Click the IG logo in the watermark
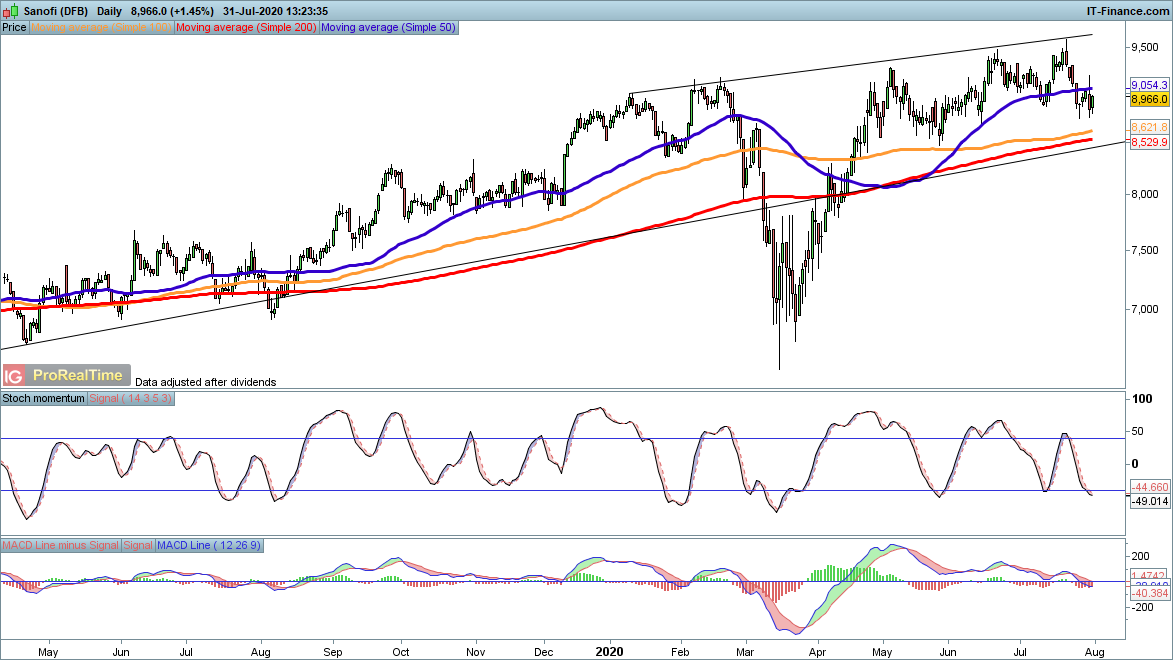Viewport: 1173px width, 660px height. pyautogui.click(x=14, y=376)
